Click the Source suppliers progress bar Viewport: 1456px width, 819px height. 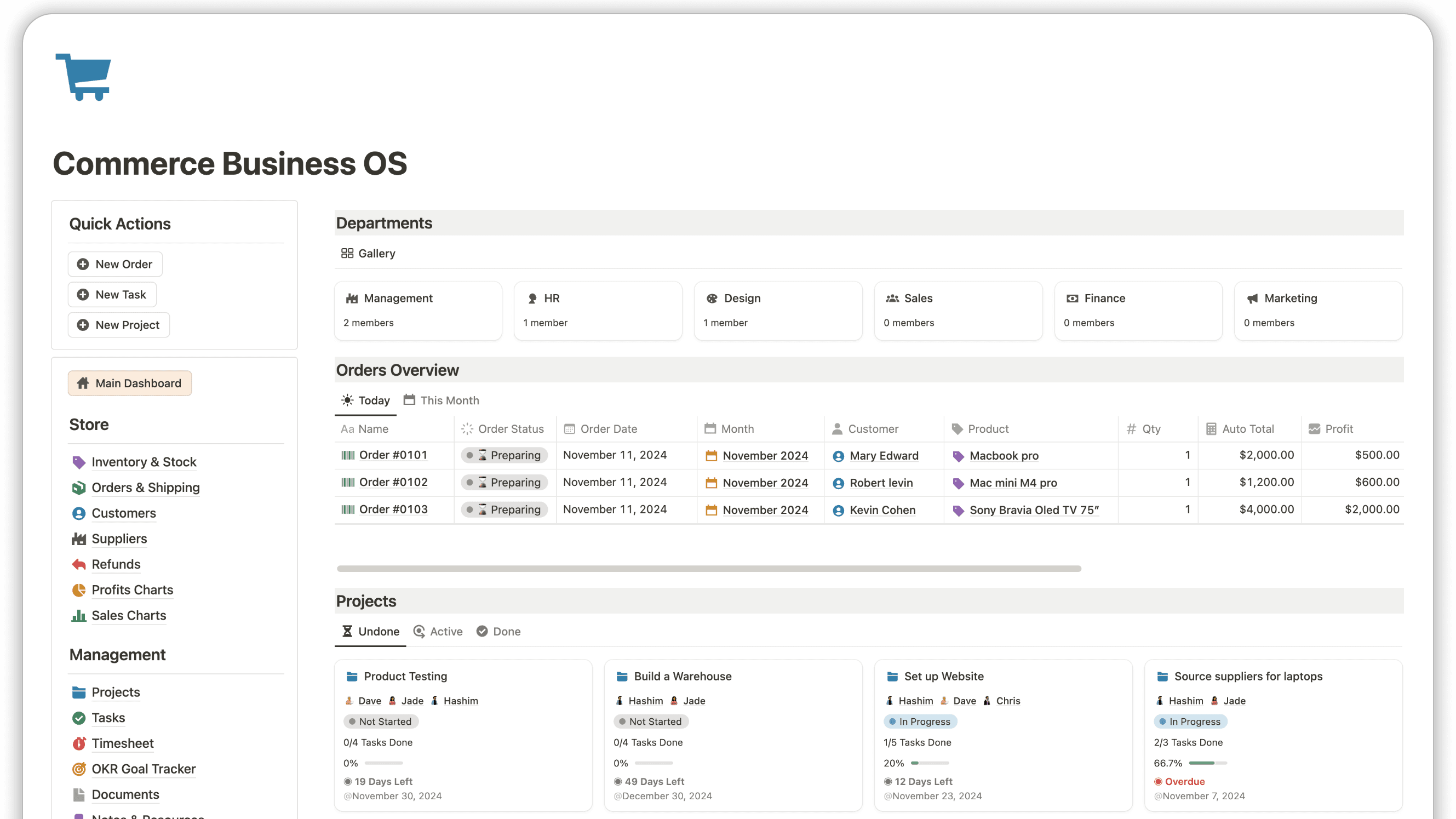tap(1207, 763)
